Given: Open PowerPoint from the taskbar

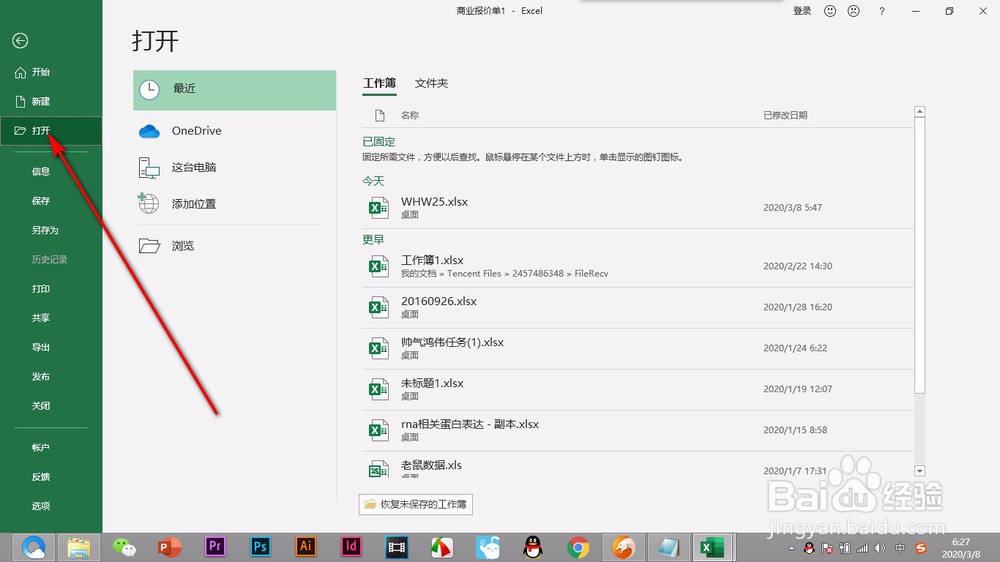Looking at the screenshot, I should click(170, 547).
